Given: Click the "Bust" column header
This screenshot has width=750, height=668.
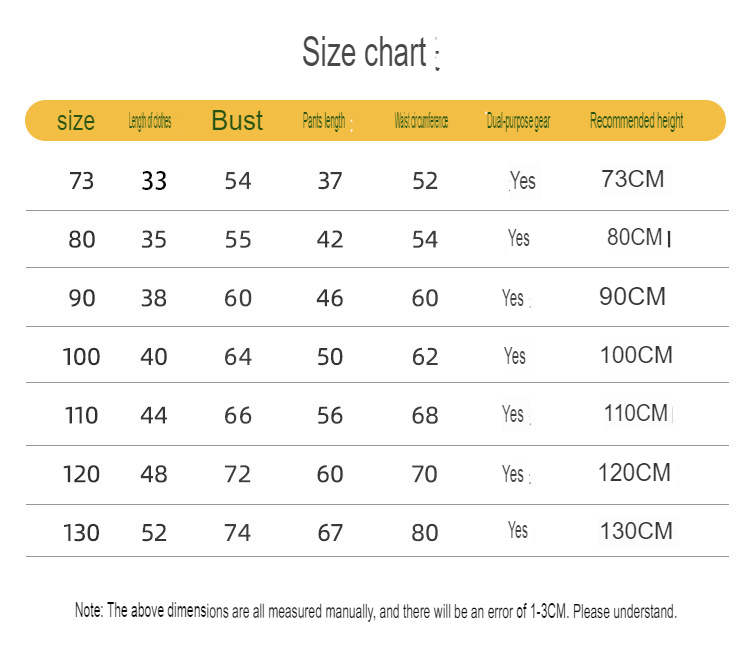Looking at the screenshot, I should [237, 121].
